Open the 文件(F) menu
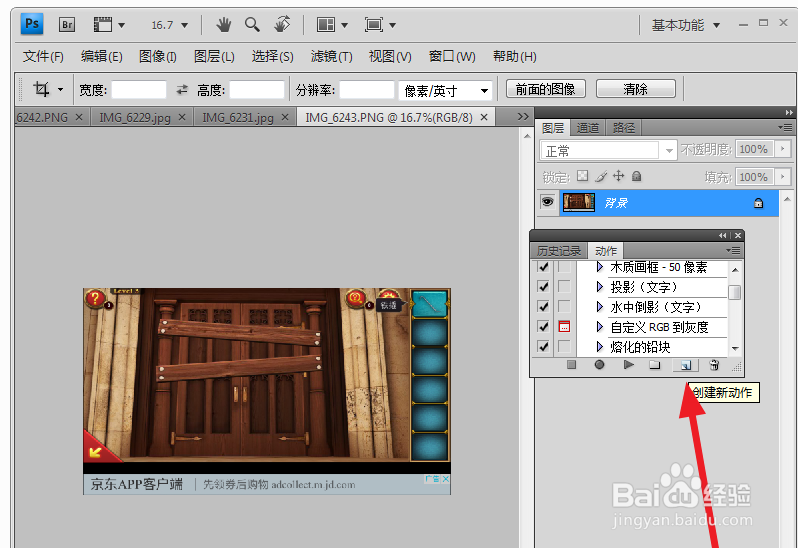Viewport: 798px width, 548px height. pos(43,56)
